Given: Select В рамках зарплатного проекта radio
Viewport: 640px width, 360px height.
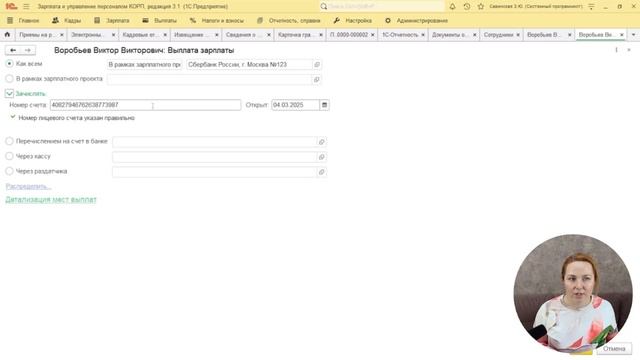Looking at the screenshot, I should (x=9, y=78).
